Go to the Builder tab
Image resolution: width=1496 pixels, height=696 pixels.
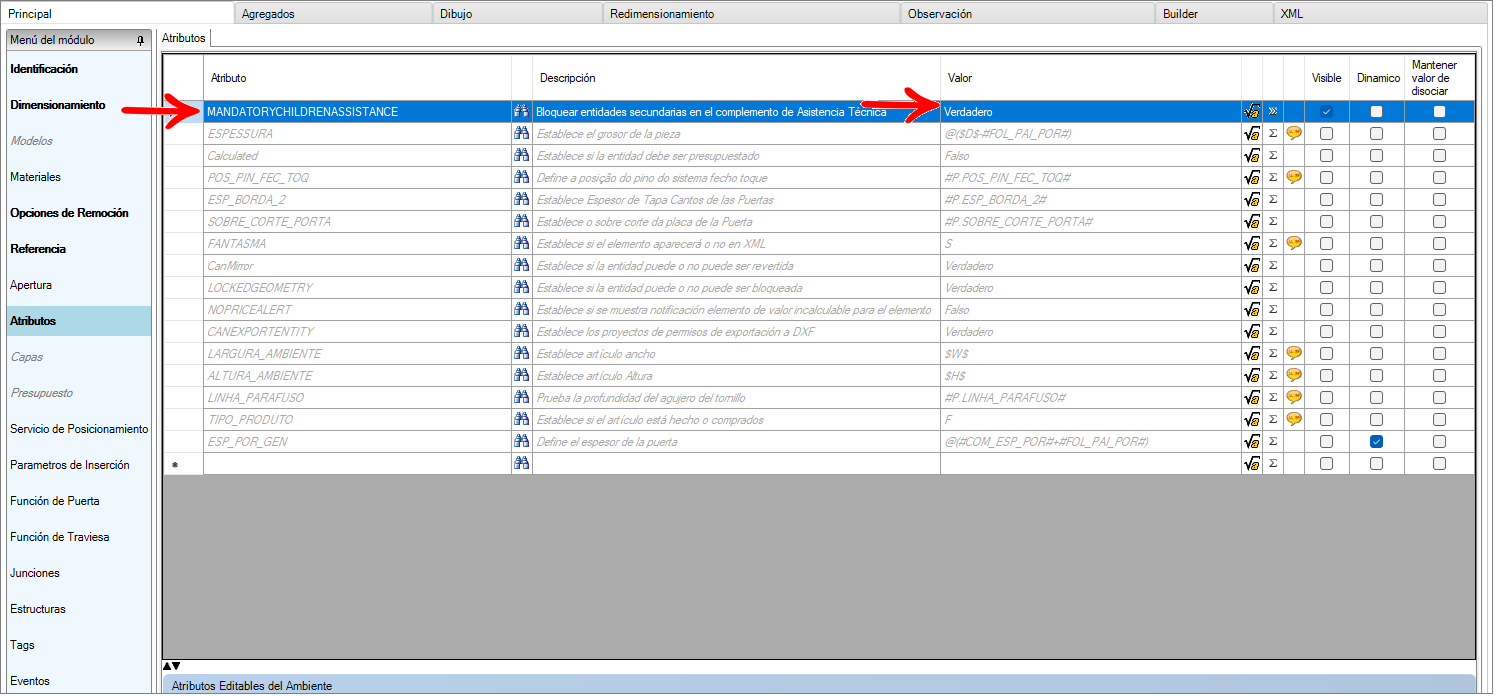(1215, 14)
